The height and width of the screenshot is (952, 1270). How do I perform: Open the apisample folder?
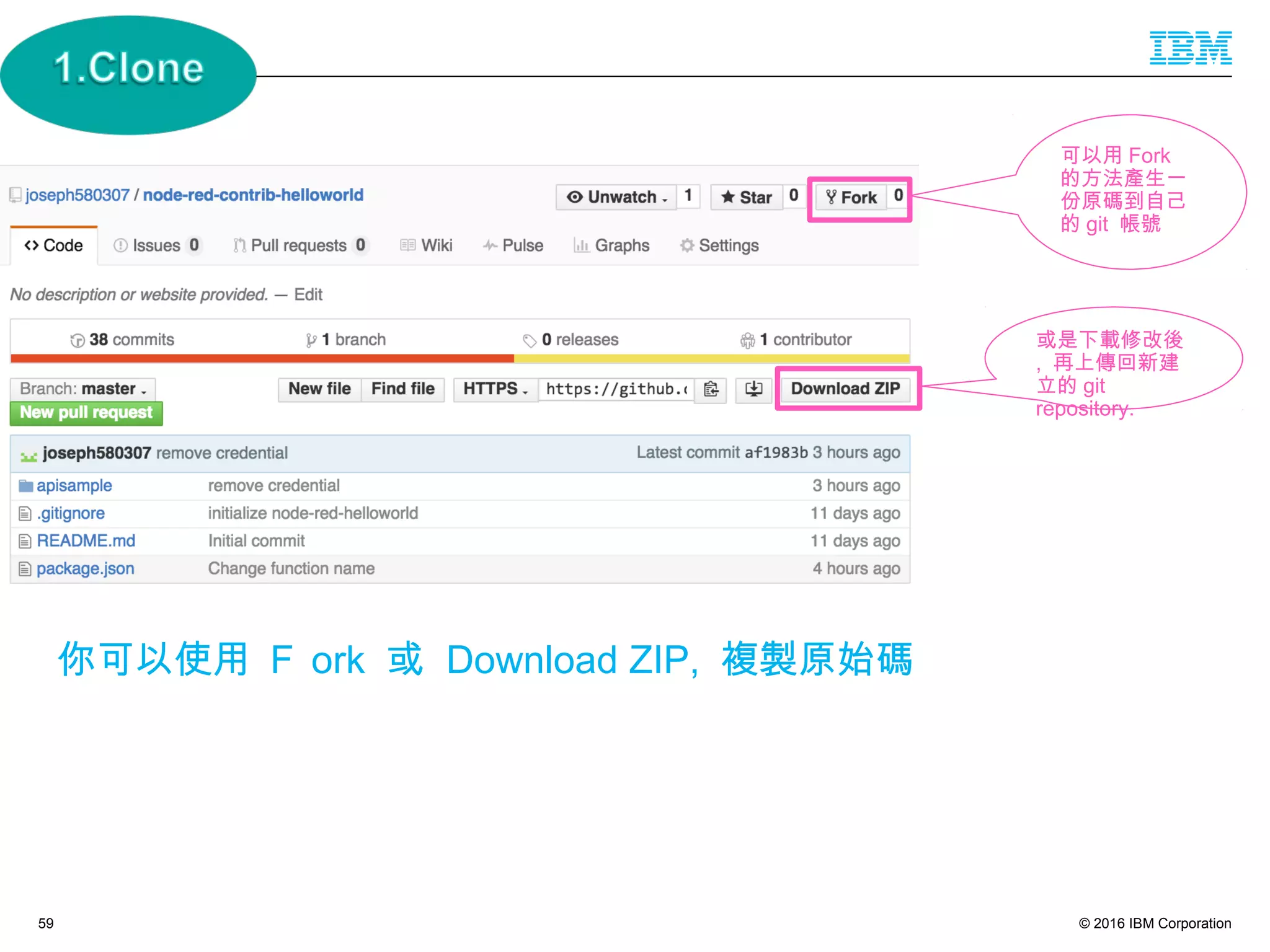point(74,486)
